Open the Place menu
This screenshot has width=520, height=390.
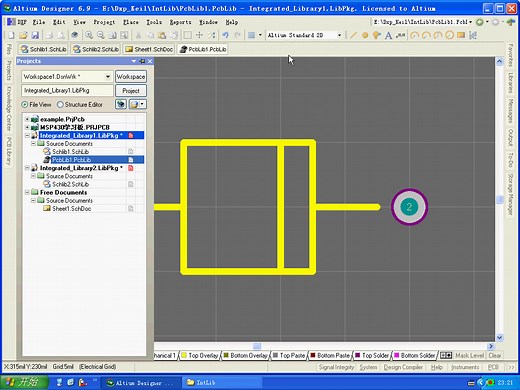[x=130, y=22]
